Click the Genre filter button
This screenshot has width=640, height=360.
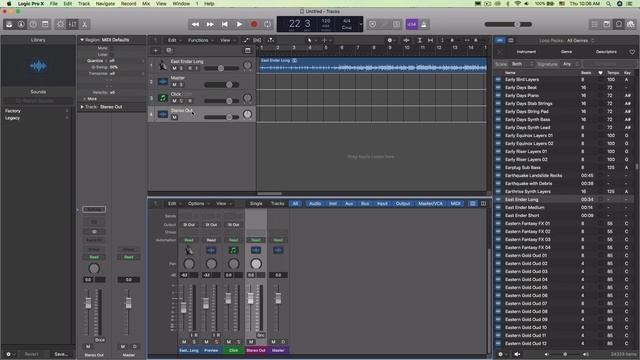tap(566, 52)
